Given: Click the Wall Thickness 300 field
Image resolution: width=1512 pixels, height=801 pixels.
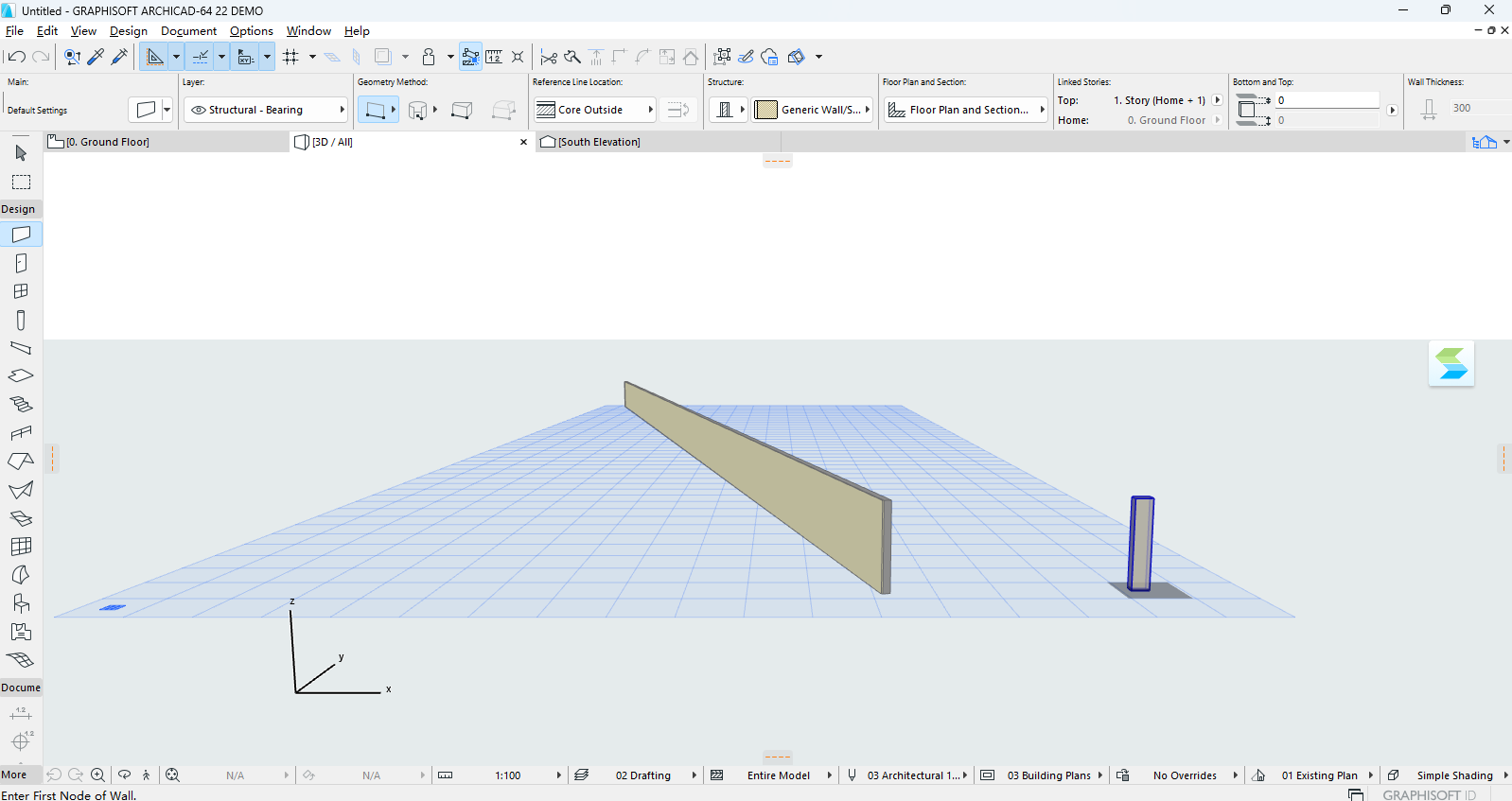Looking at the screenshot, I should (x=1479, y=108).
